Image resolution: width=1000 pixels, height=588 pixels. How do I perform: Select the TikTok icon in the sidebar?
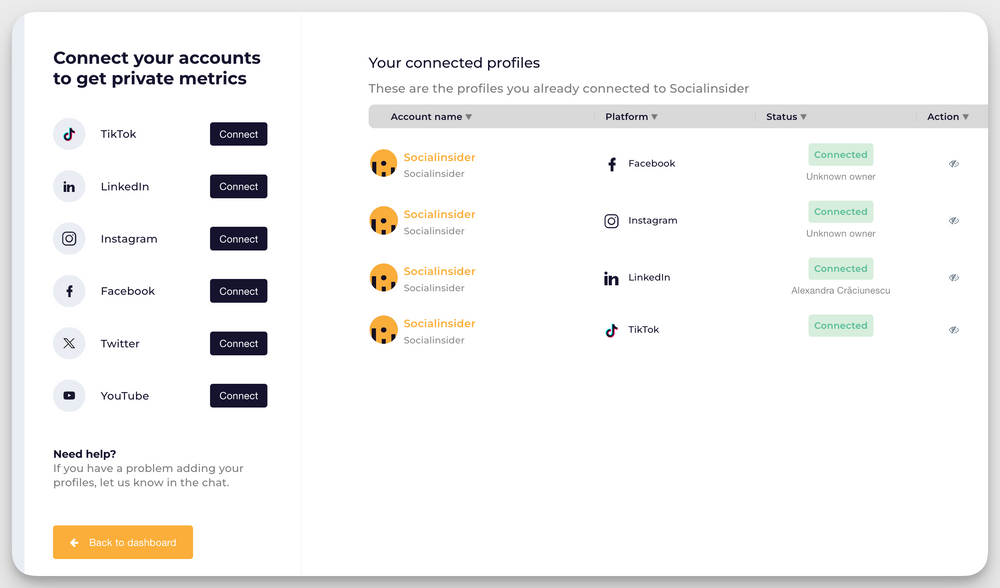68,133
